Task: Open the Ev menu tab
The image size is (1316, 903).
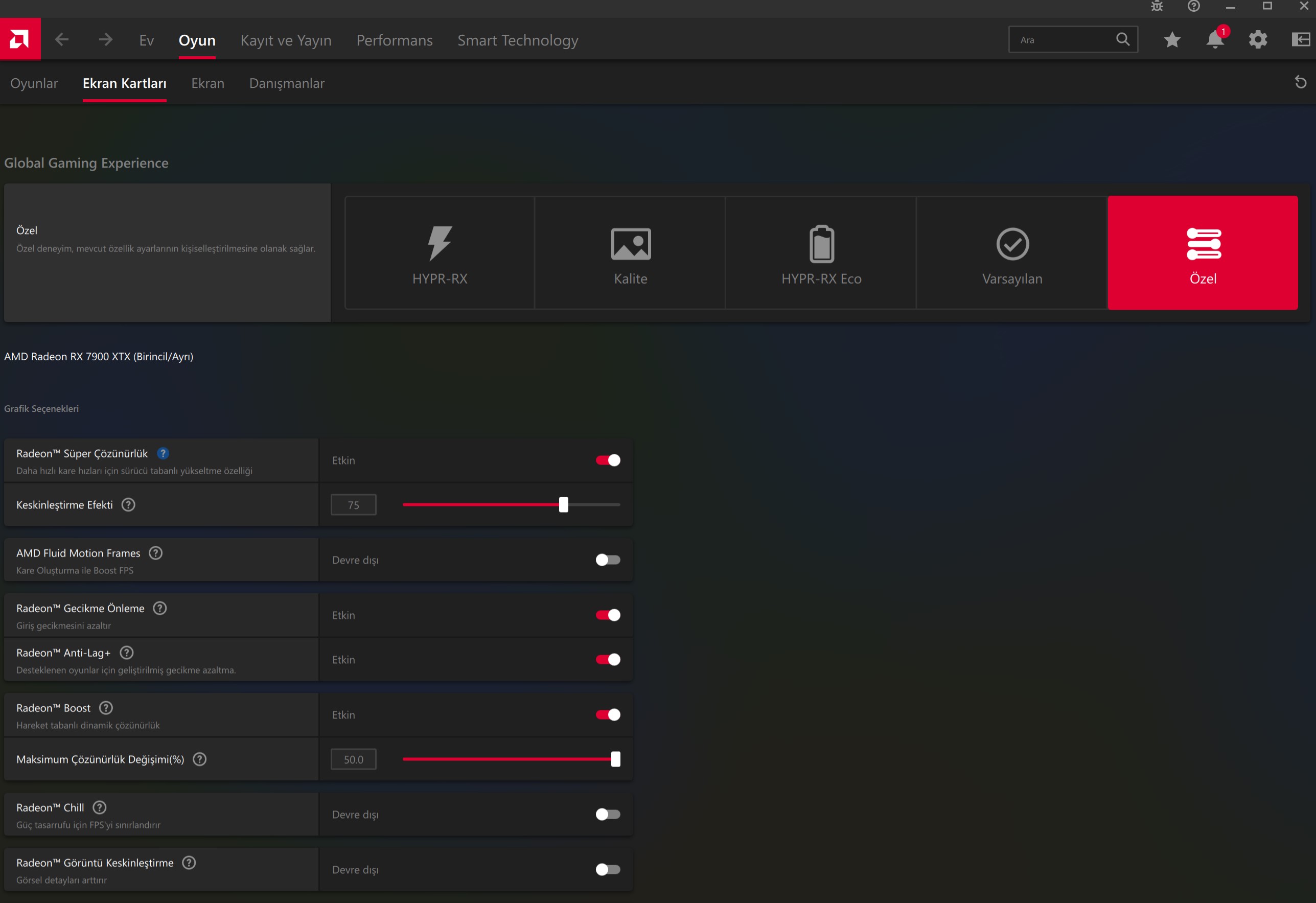Action: point(147,40)
